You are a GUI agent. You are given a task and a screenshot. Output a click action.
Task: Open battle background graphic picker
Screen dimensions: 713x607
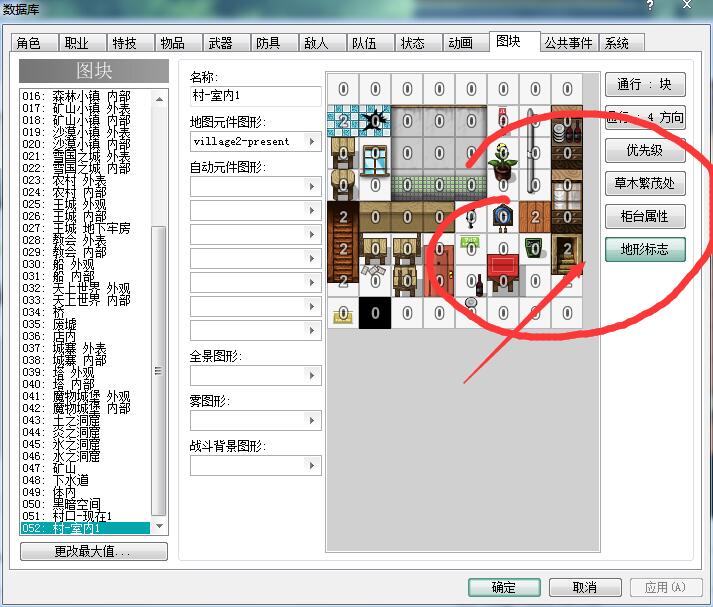point(312,466)
